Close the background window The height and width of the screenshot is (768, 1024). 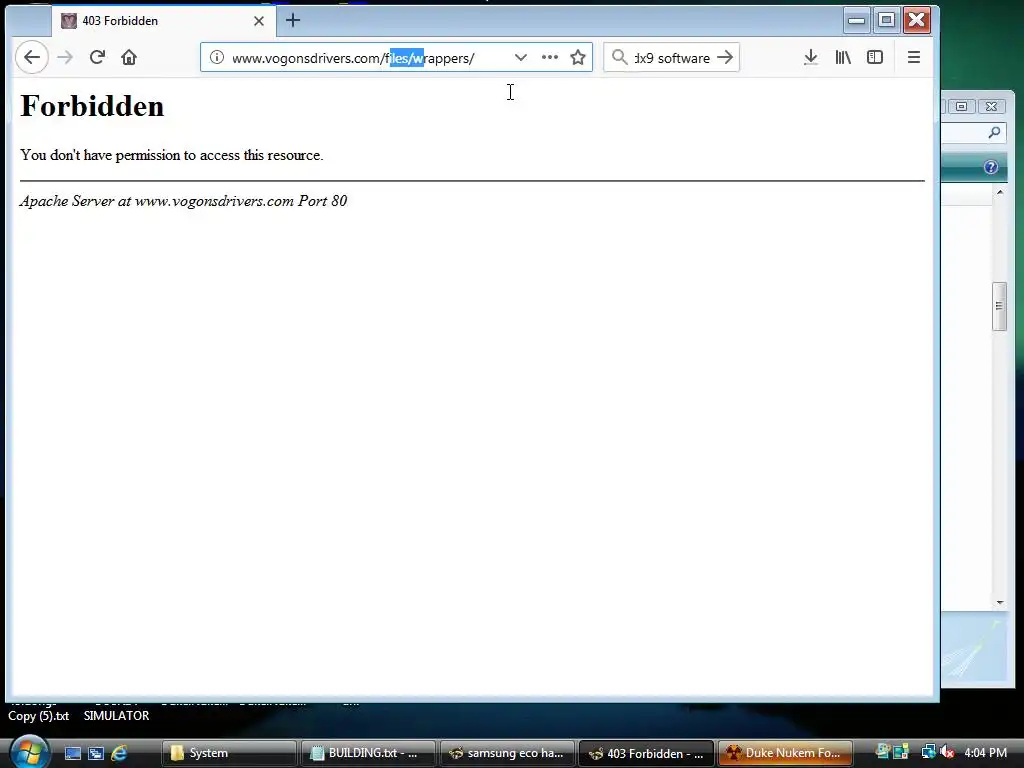[x=991, y=106]
